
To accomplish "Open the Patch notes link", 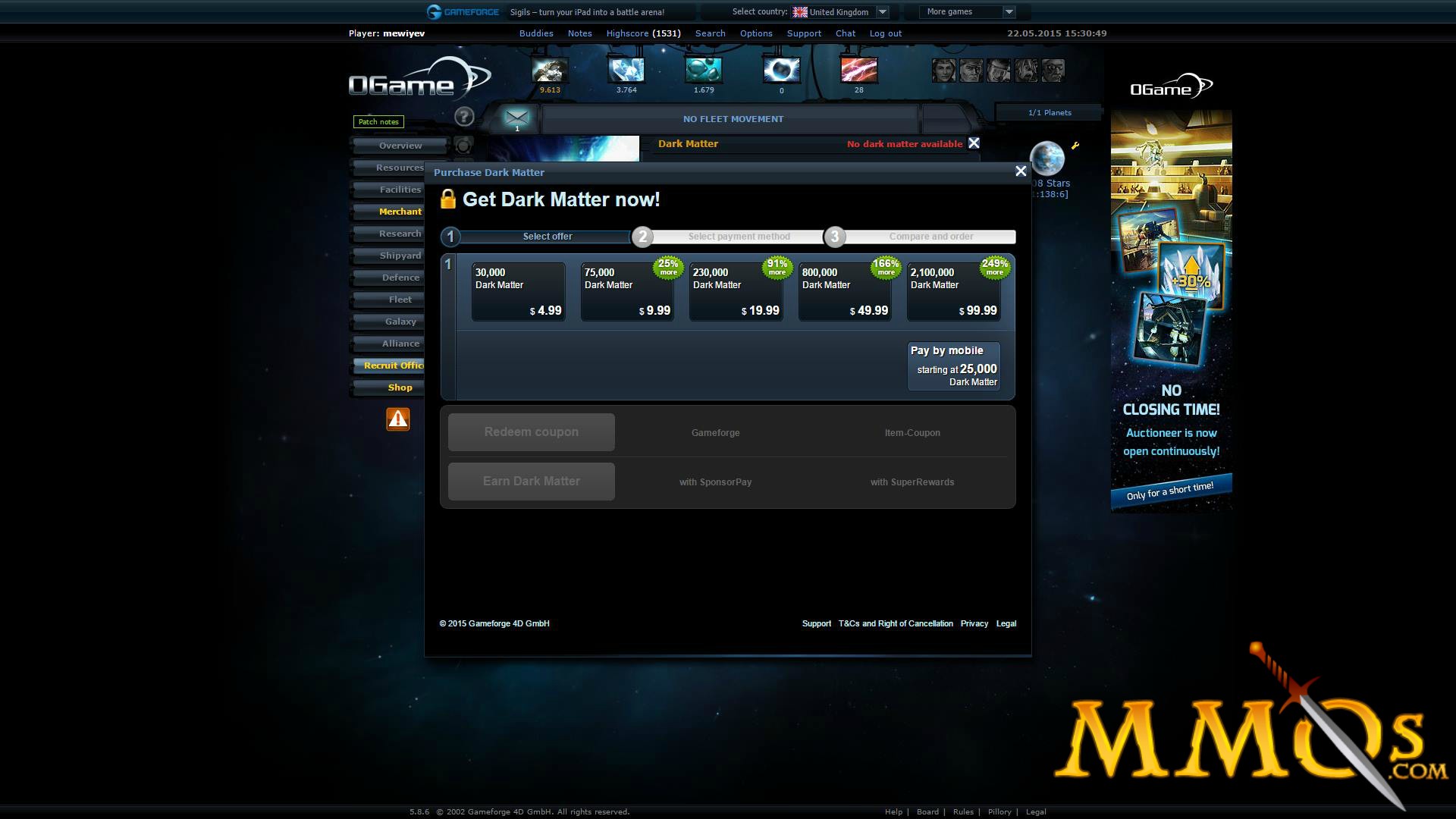I will (378, 122).
